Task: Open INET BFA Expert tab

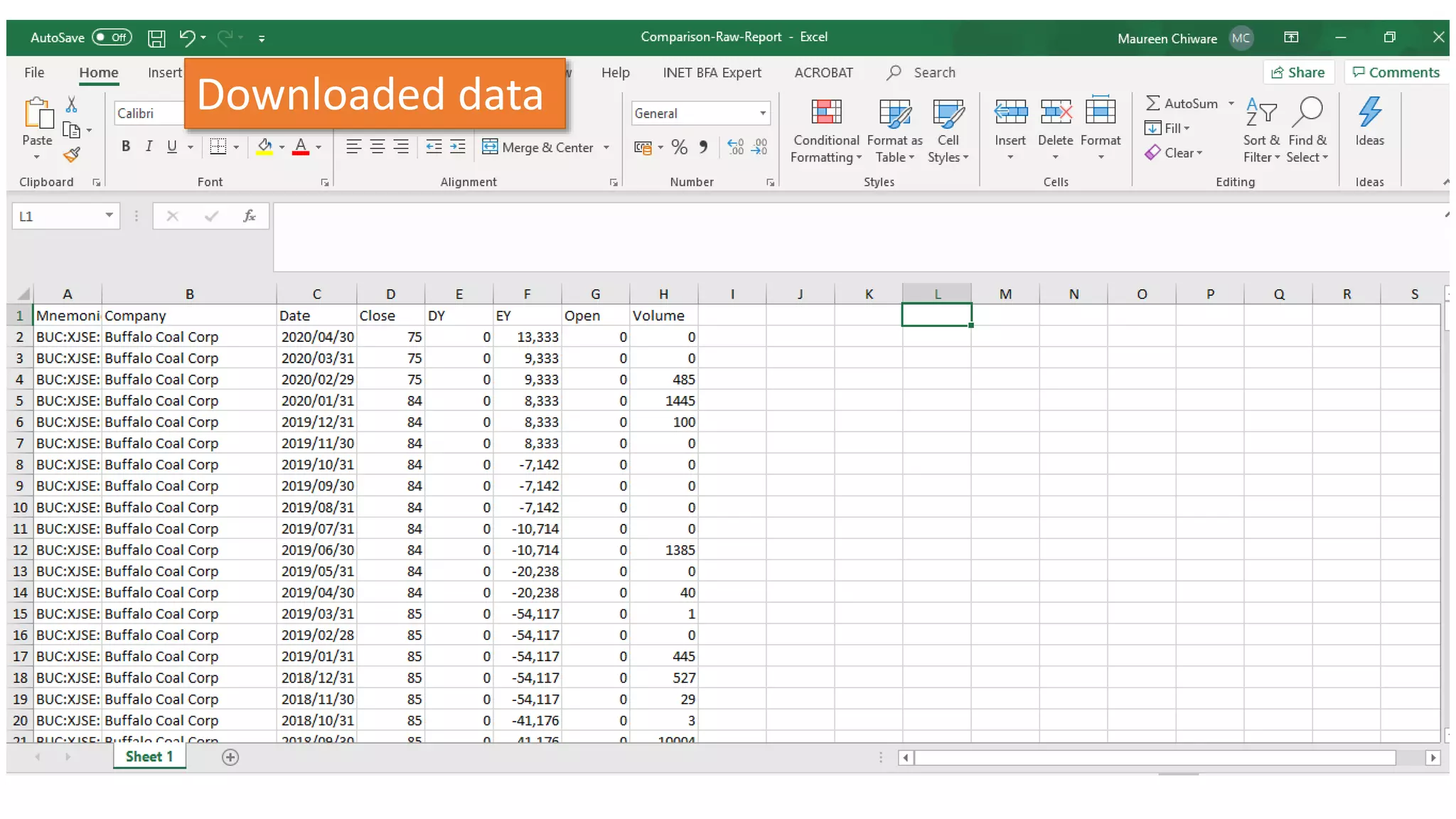Action: [712, 73]
